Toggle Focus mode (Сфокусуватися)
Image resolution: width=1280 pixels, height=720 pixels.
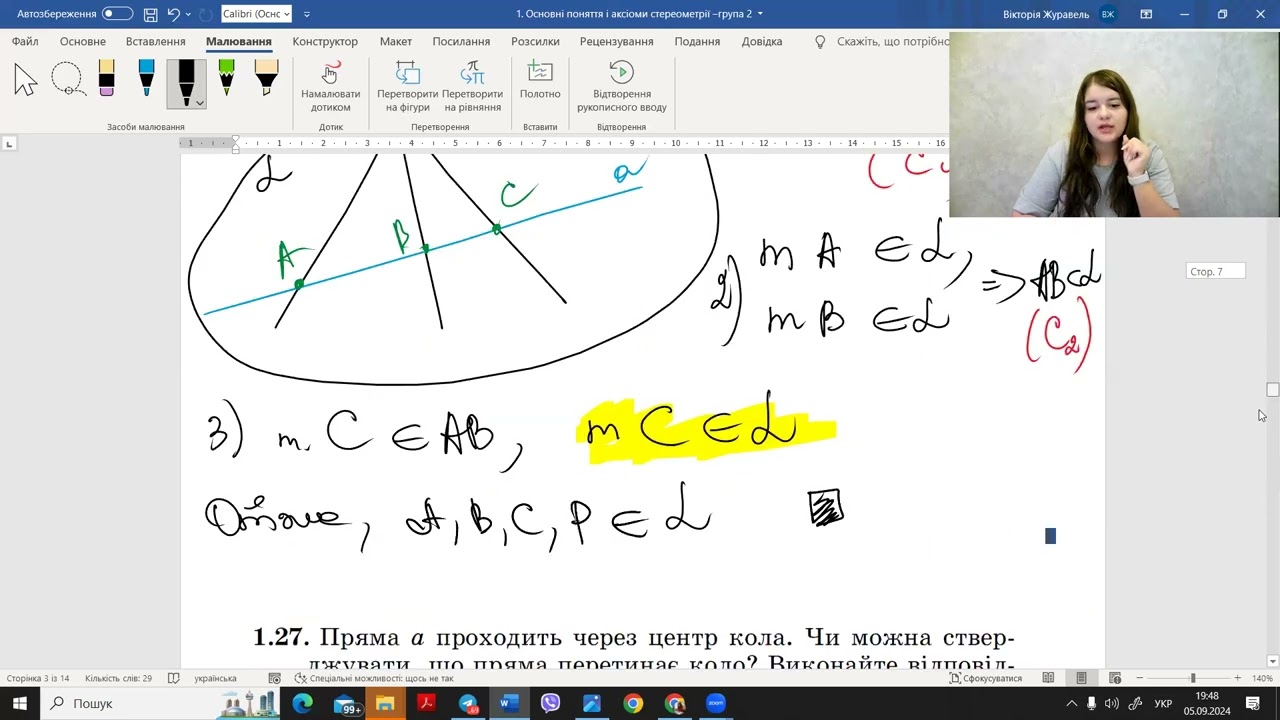tap(985, 678)
